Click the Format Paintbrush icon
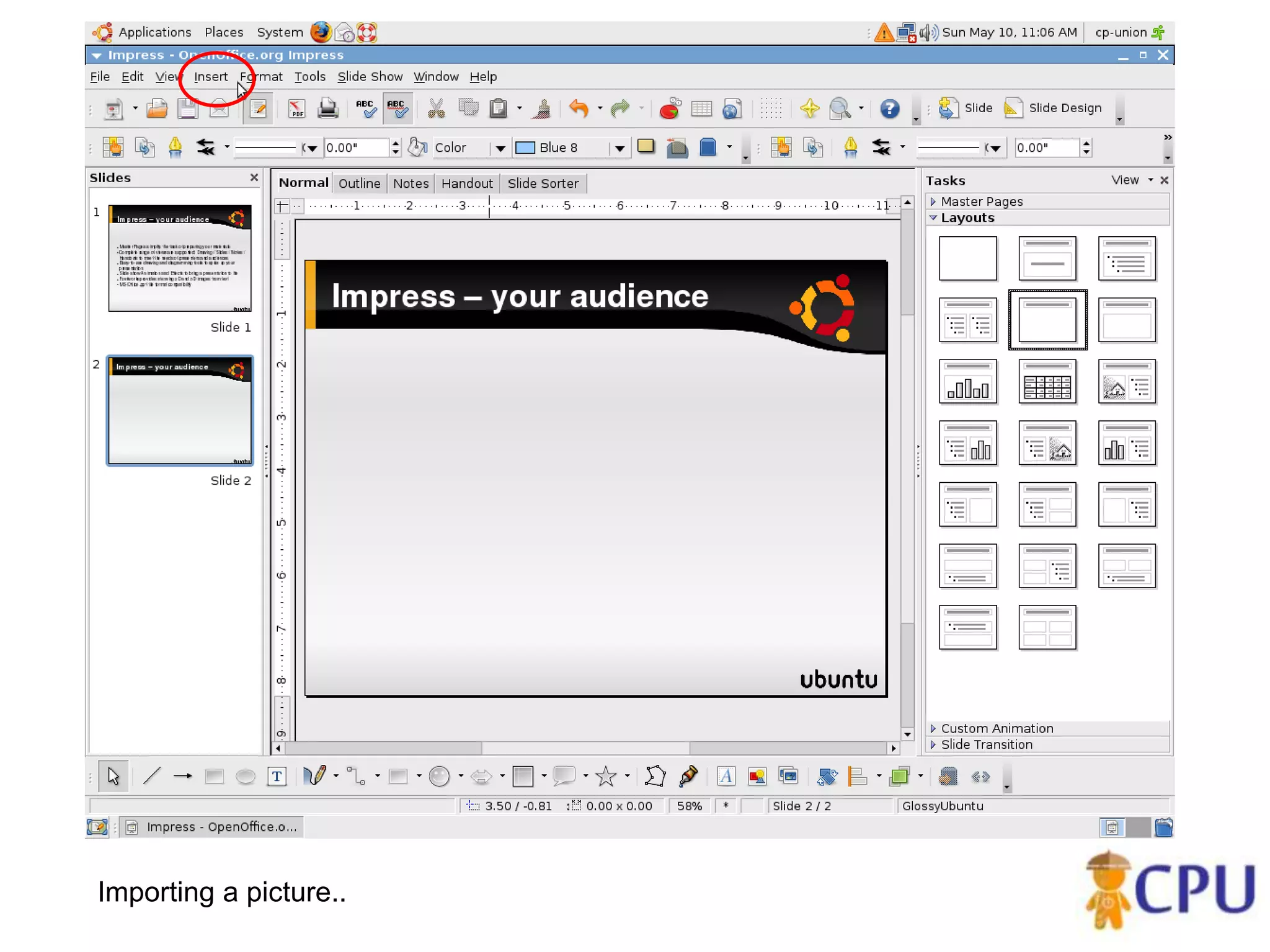Image resolution: width=1270 pixels, height=952 pixels. pos(543,108)
